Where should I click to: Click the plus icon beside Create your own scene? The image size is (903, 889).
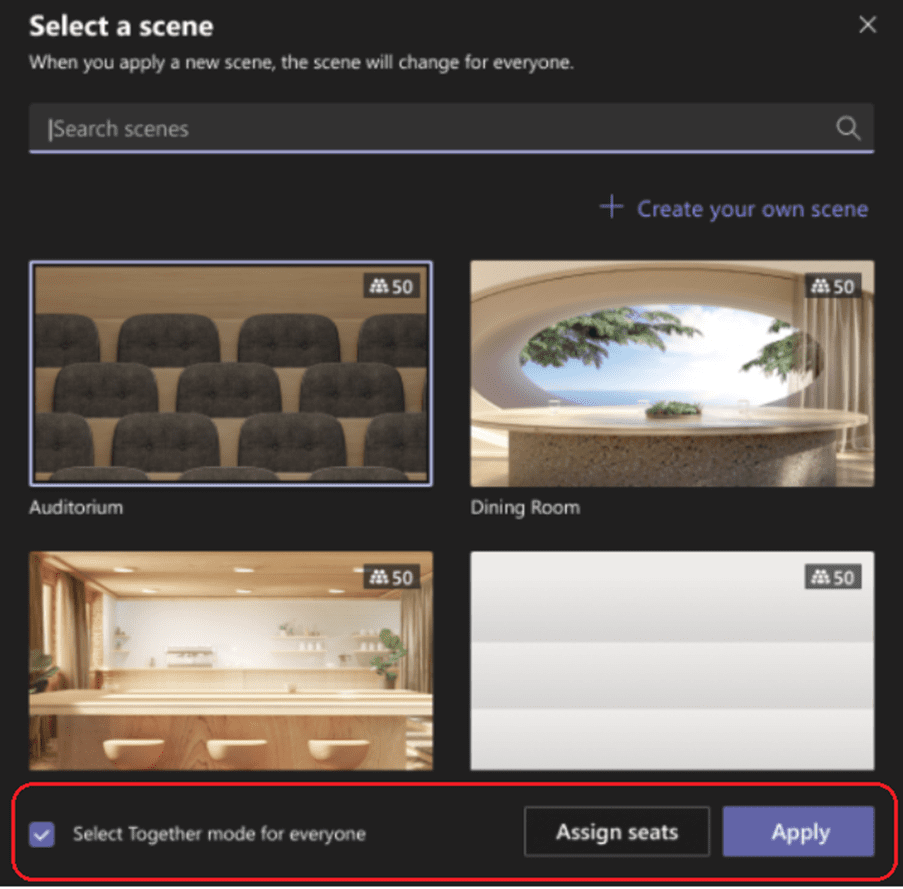tap(611, 208)
